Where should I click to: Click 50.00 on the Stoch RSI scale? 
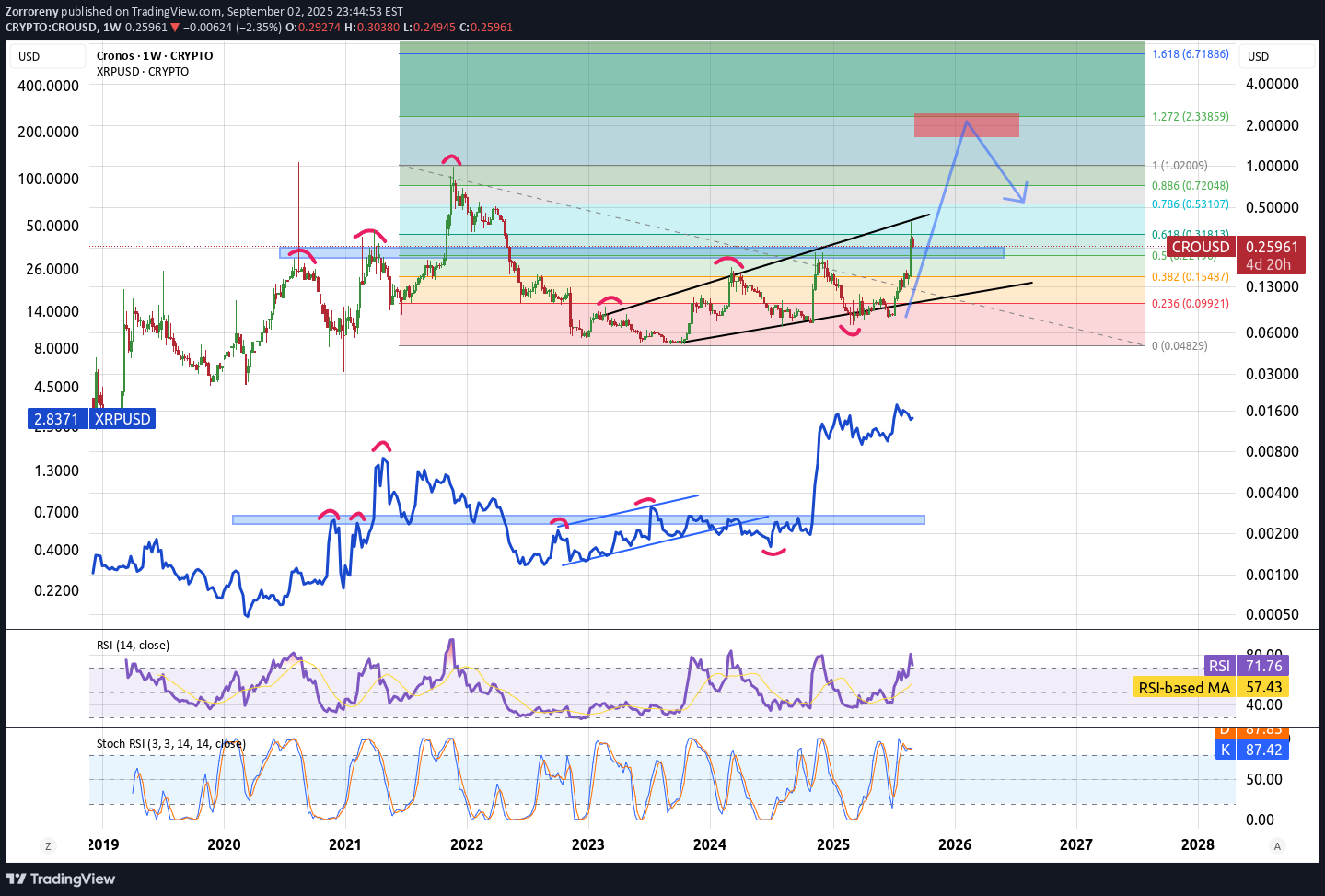point(1263,779)
